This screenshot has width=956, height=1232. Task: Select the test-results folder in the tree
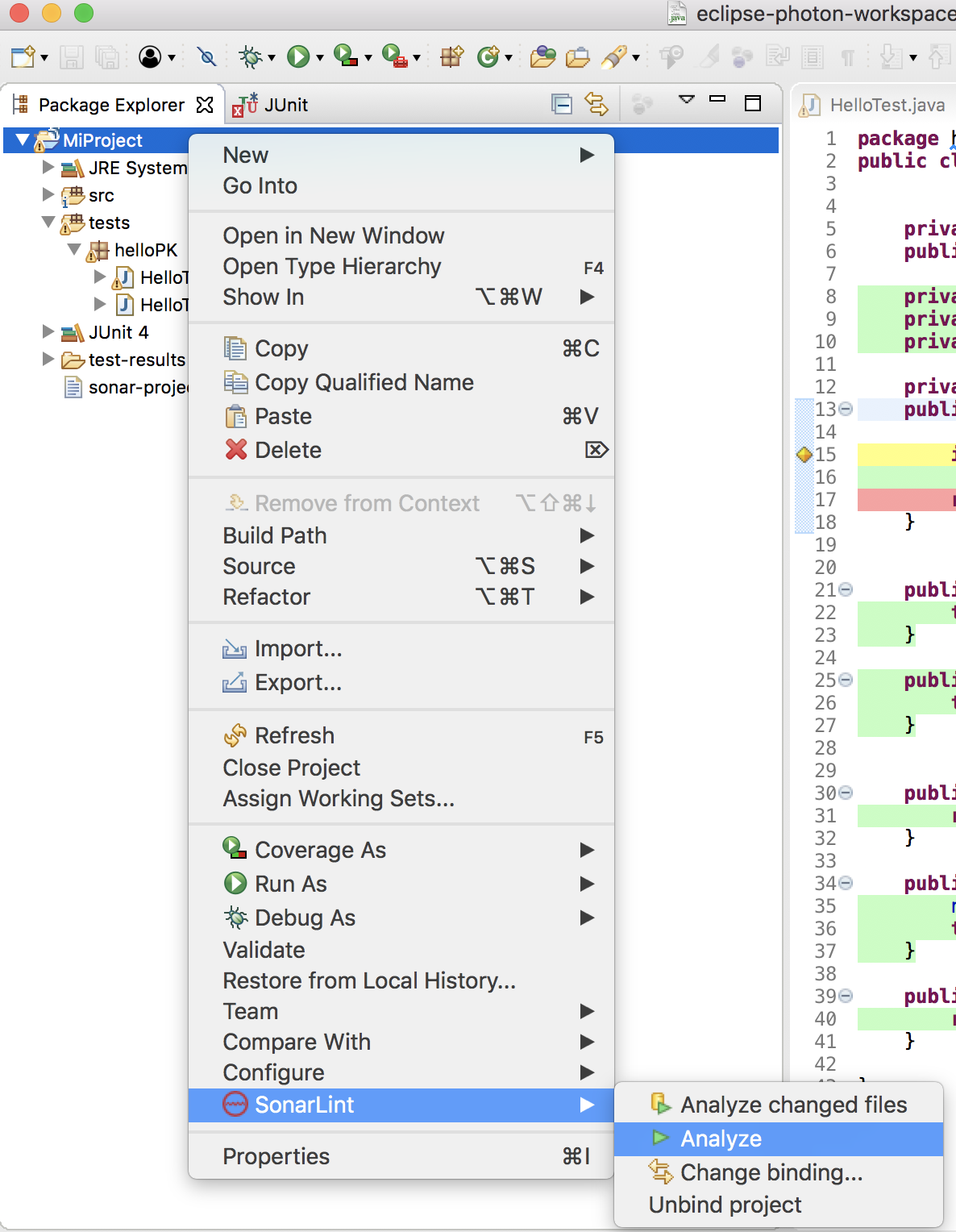click(x=136, y=360)
